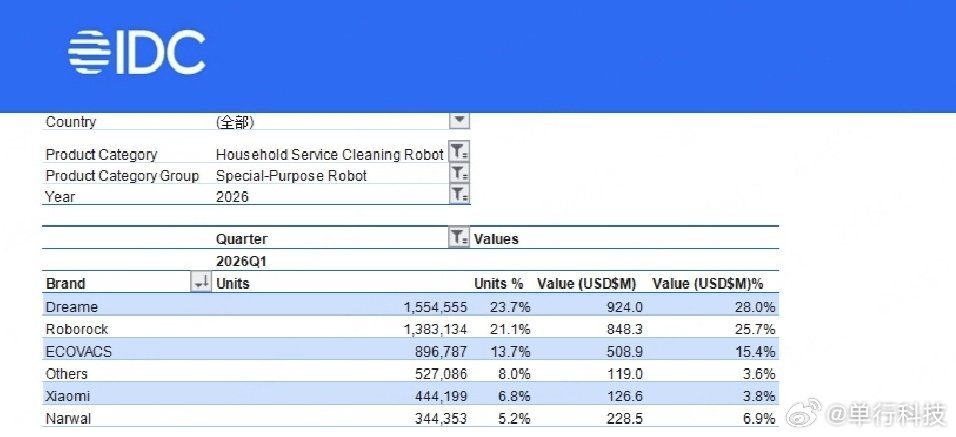Select the ECOVACS brand cell

tap(79, 352)
